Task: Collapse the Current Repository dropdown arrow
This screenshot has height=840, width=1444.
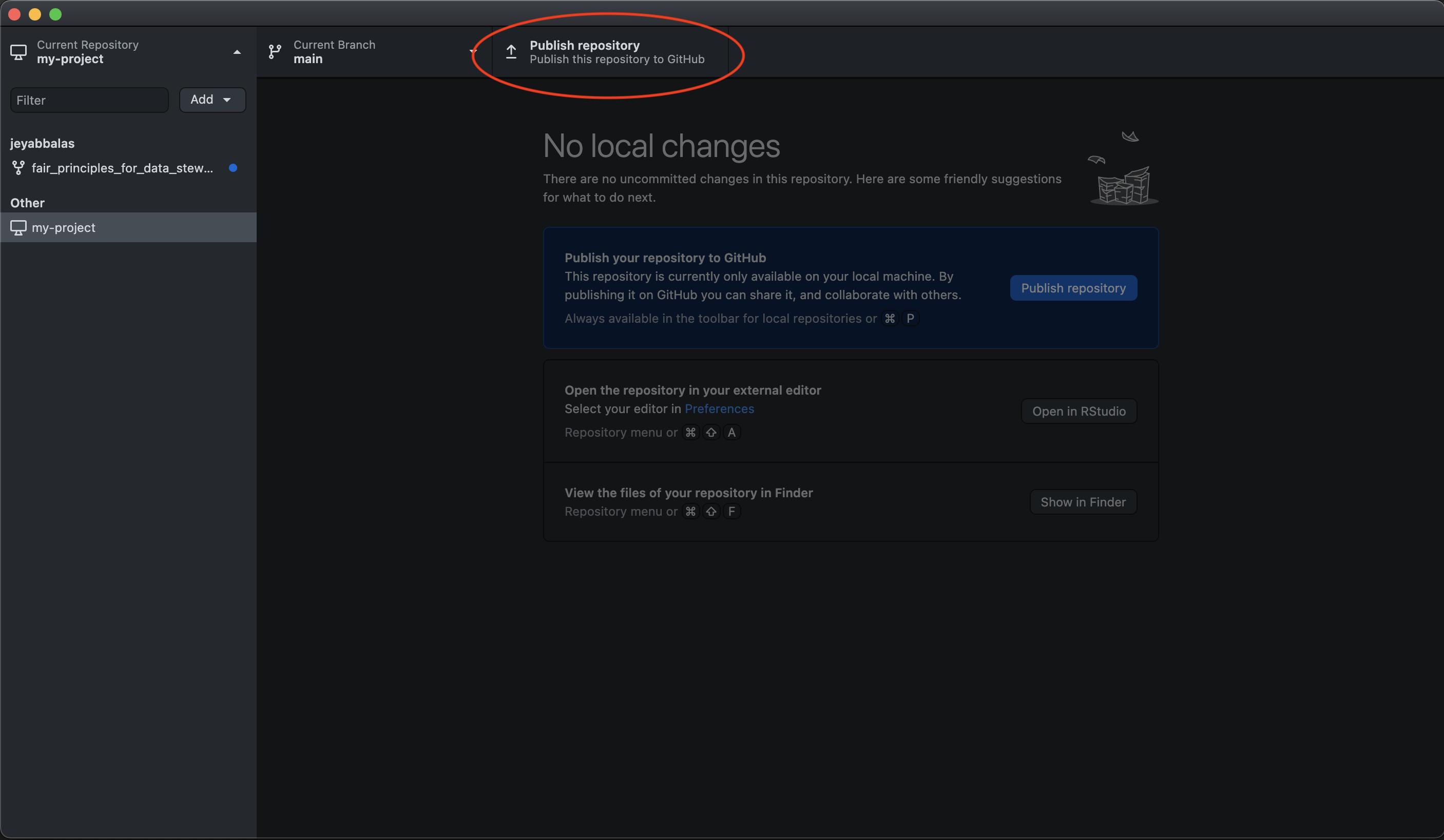Action: pos(237,52)
